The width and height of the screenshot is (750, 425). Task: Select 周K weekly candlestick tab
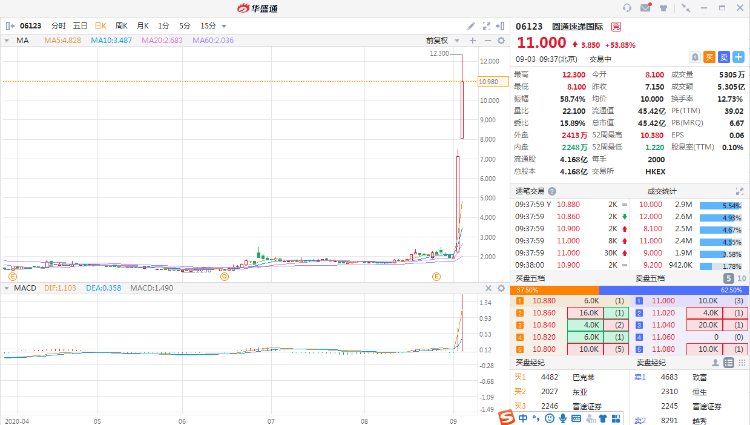[x=121, y=26]
